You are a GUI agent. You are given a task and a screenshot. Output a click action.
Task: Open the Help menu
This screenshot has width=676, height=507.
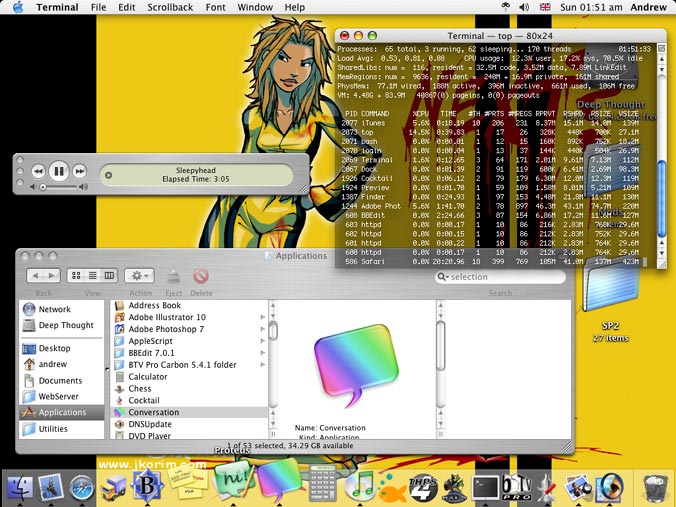(x=294, y=7)
